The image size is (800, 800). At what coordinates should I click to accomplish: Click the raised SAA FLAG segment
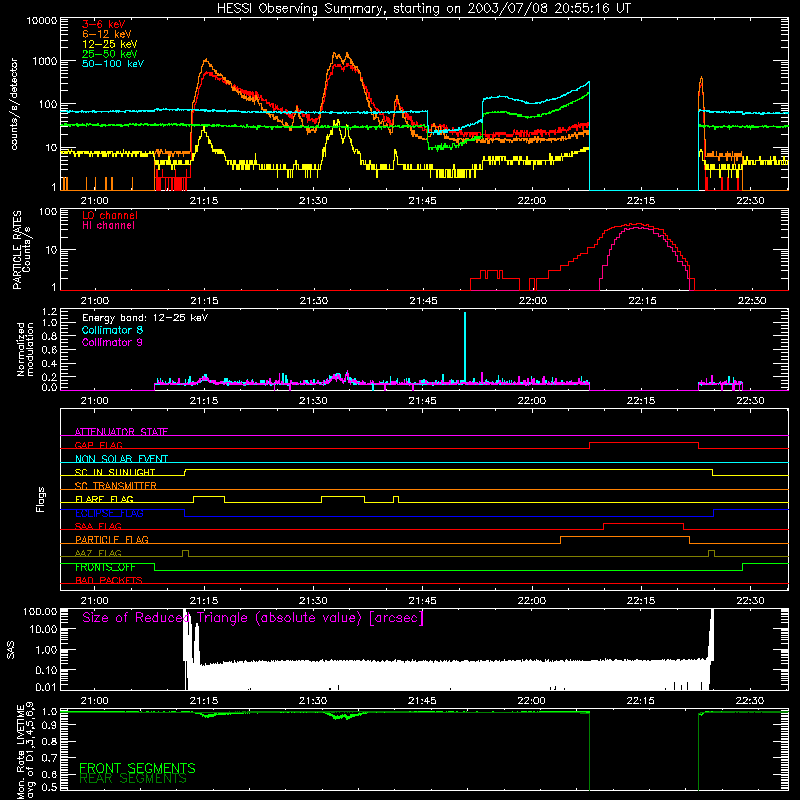[x=643, y=523]
